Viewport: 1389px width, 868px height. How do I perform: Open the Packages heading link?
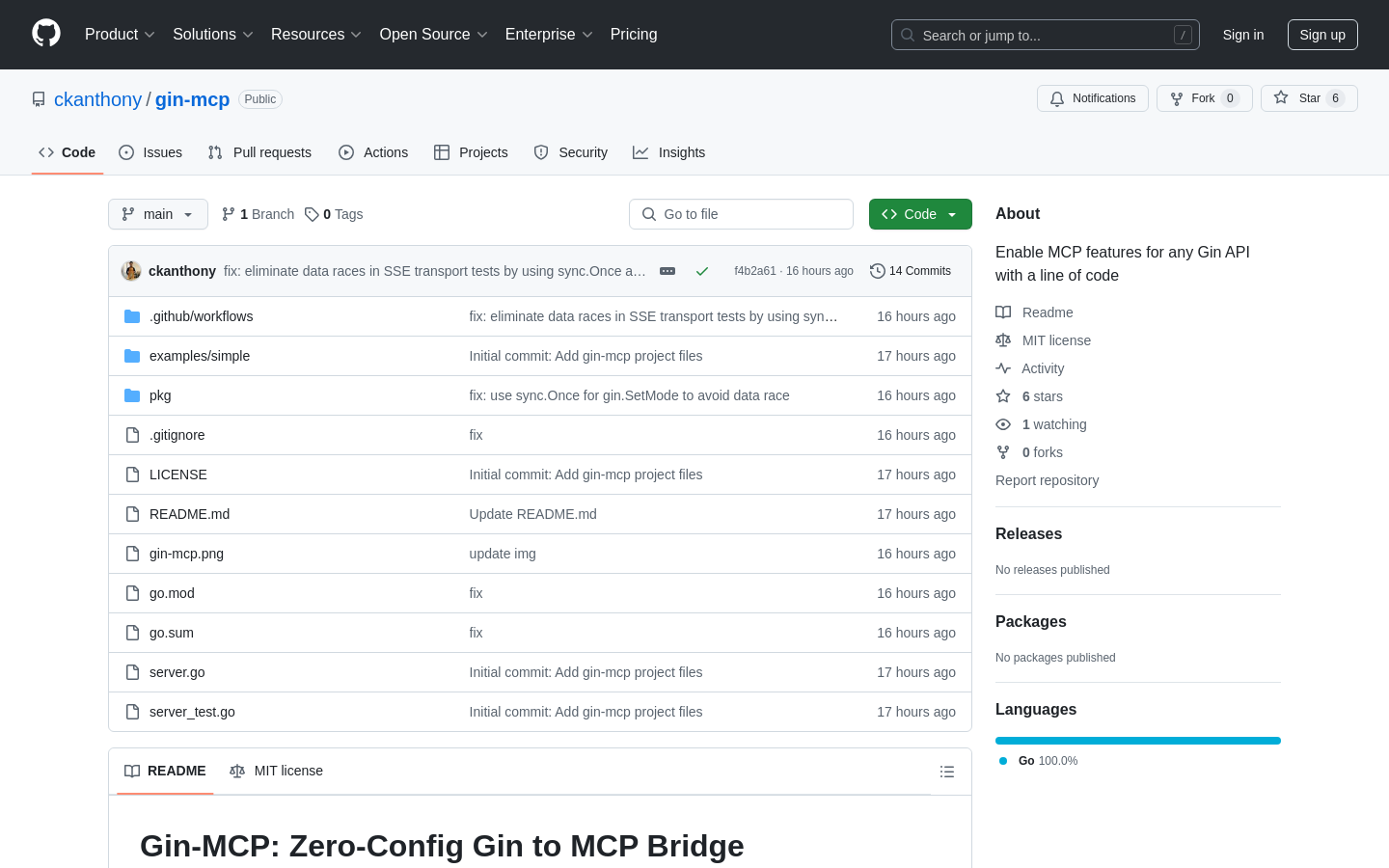pos(1030,622)
